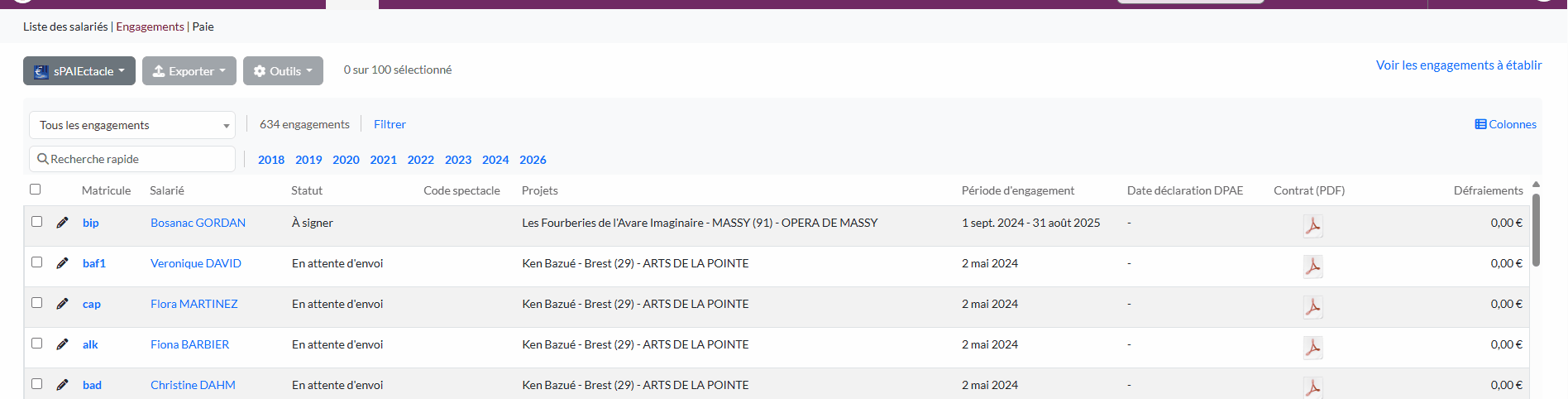Select the checkbox for Fiona BARBIER
This screenshot has width=1568, height=399.
(x=36, y=344)
